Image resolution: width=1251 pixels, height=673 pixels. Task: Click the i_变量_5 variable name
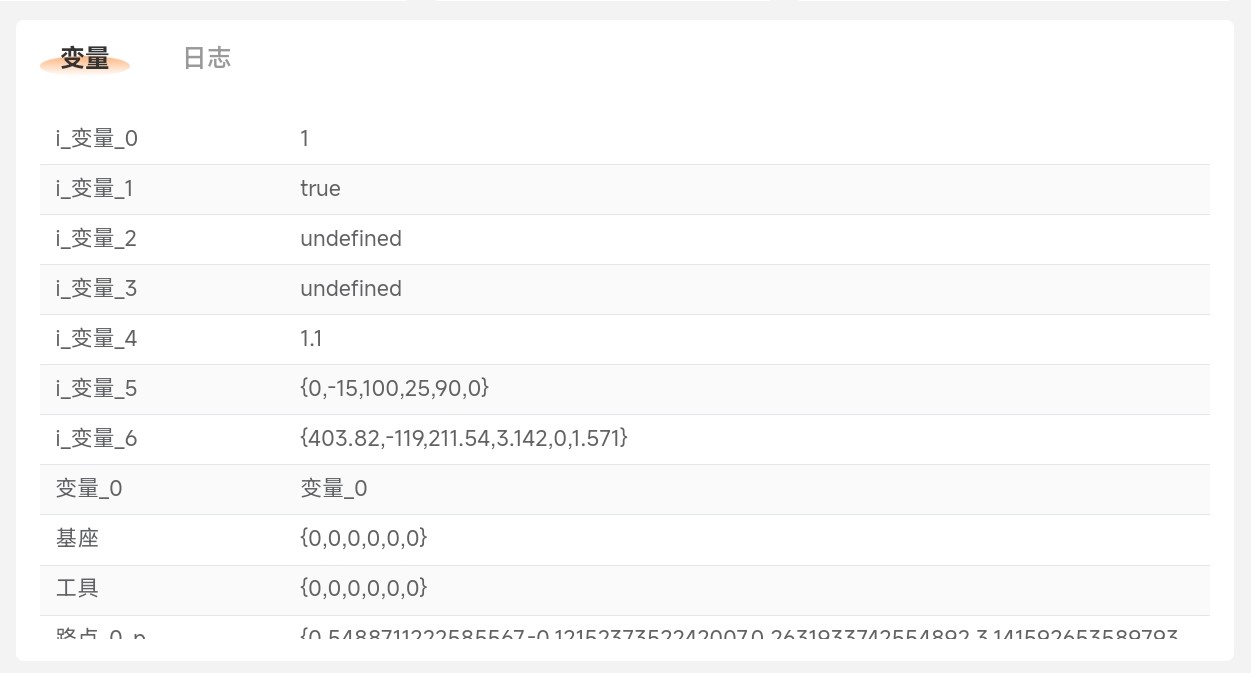(97, 389)
